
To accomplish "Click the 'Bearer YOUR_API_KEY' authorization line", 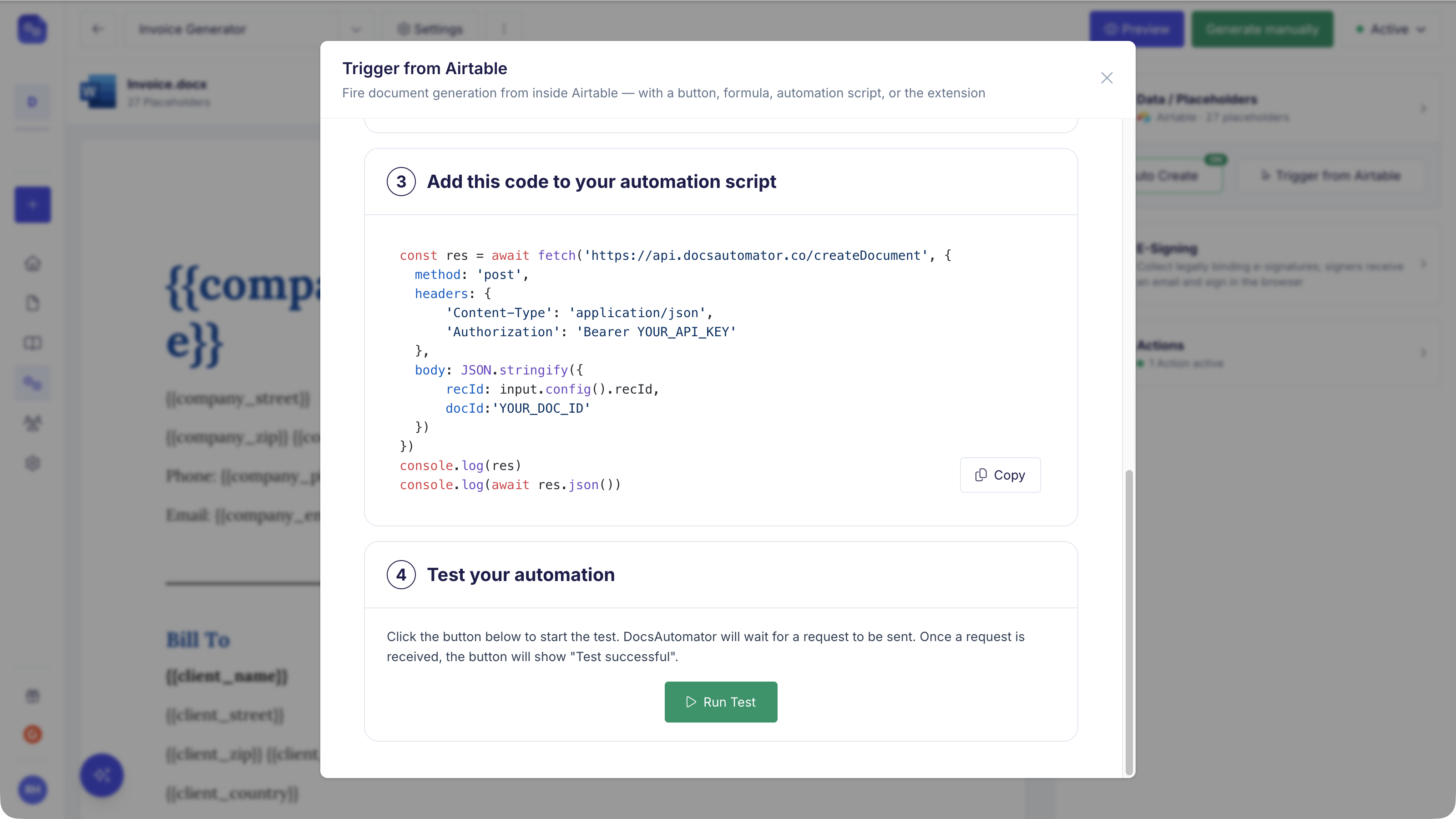I will click(x=591, y=332).
